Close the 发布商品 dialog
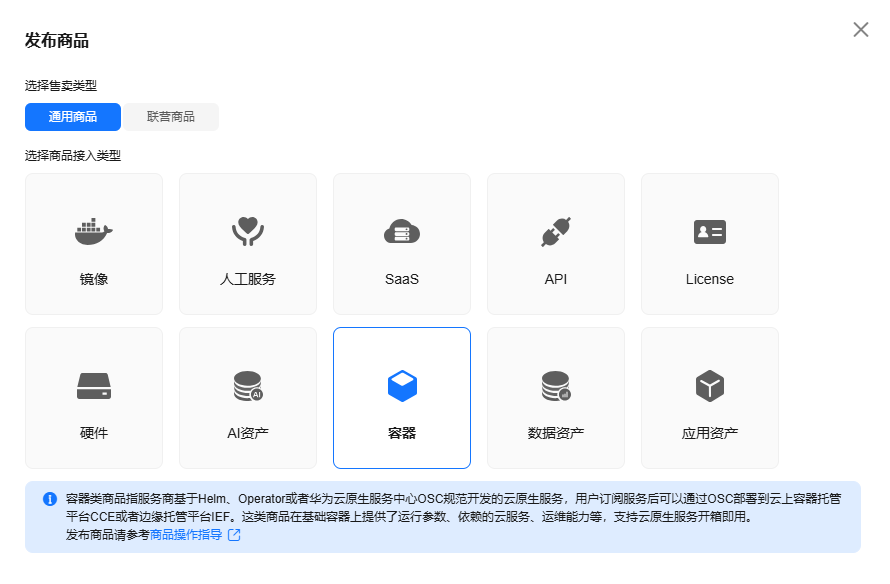 click(x=861, y=30)
